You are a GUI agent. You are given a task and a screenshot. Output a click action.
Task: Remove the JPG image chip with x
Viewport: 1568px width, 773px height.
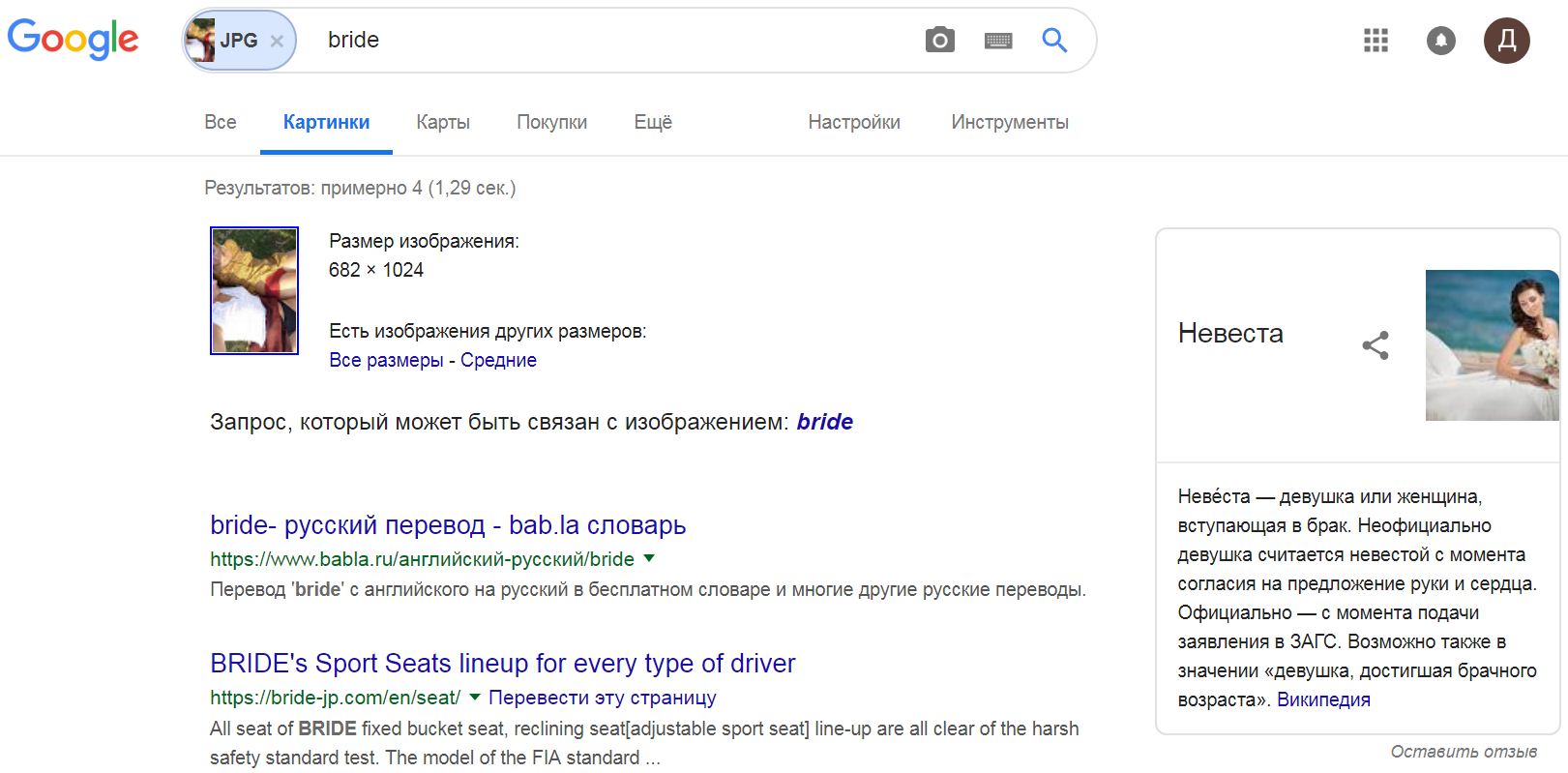277,41
